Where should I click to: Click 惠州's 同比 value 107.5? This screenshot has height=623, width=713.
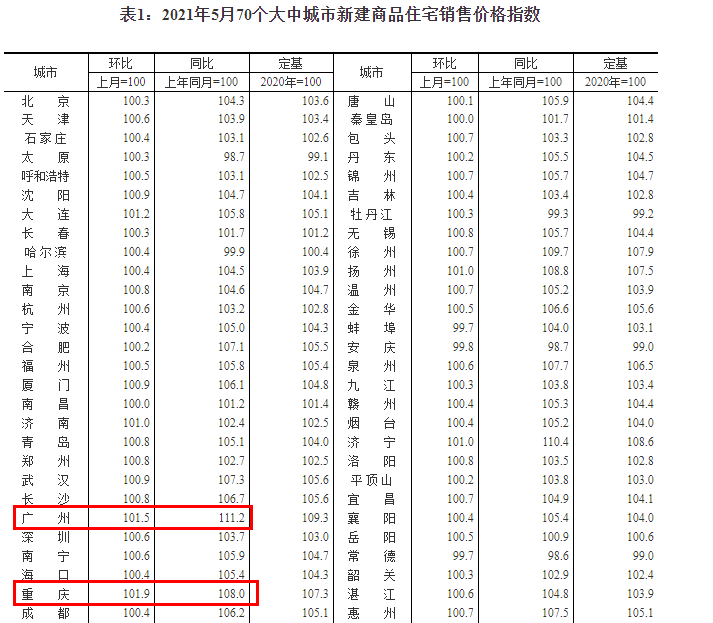555,613
